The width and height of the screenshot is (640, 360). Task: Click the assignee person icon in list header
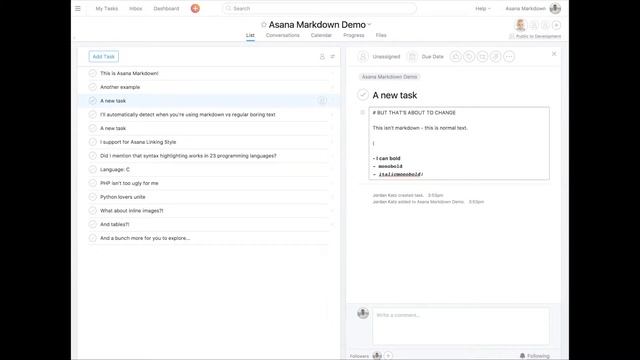click(x=322, y=57)
